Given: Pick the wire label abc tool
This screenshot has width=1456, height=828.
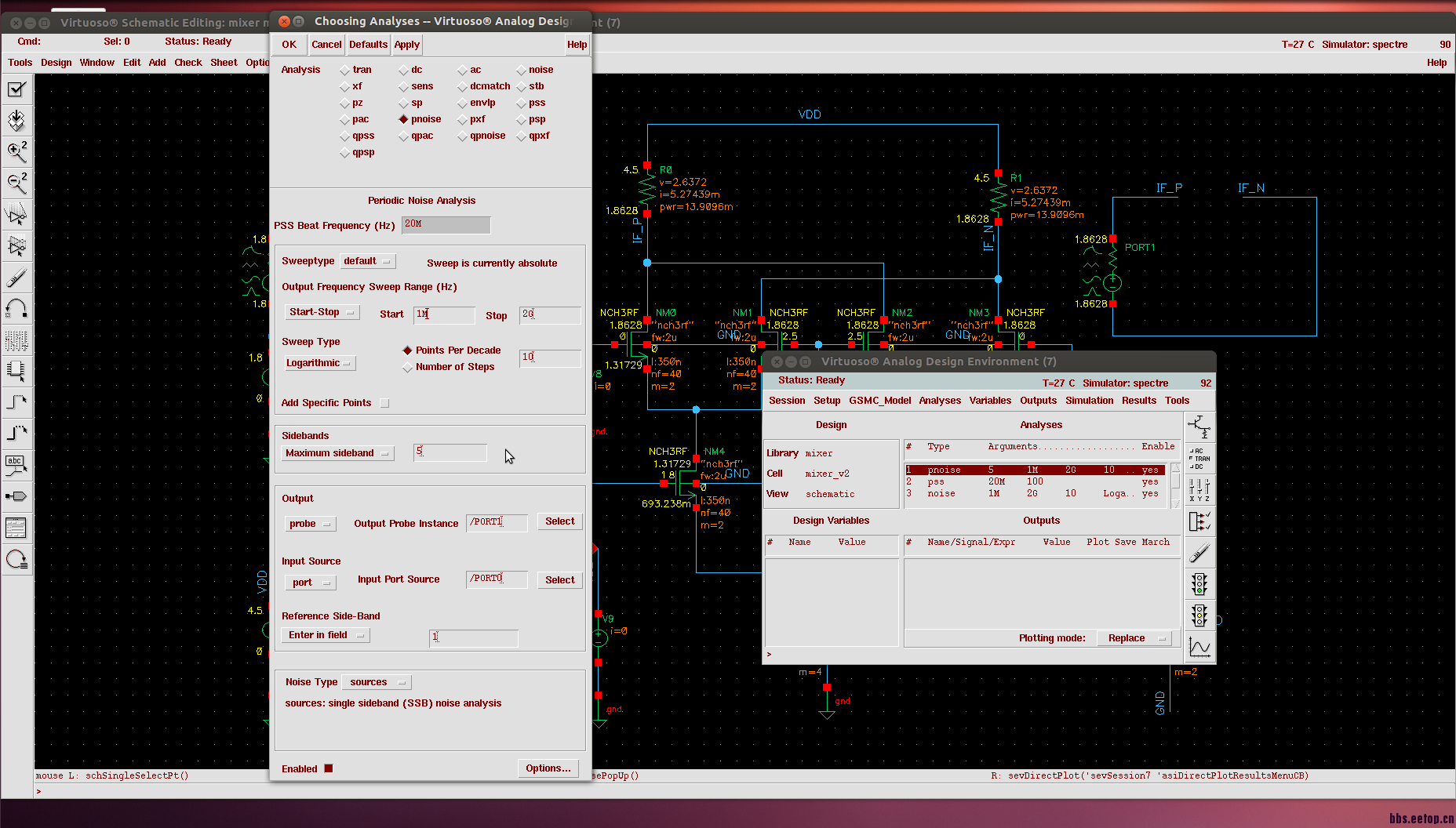Looking at the screenshot, I should (x=16, y=465).
